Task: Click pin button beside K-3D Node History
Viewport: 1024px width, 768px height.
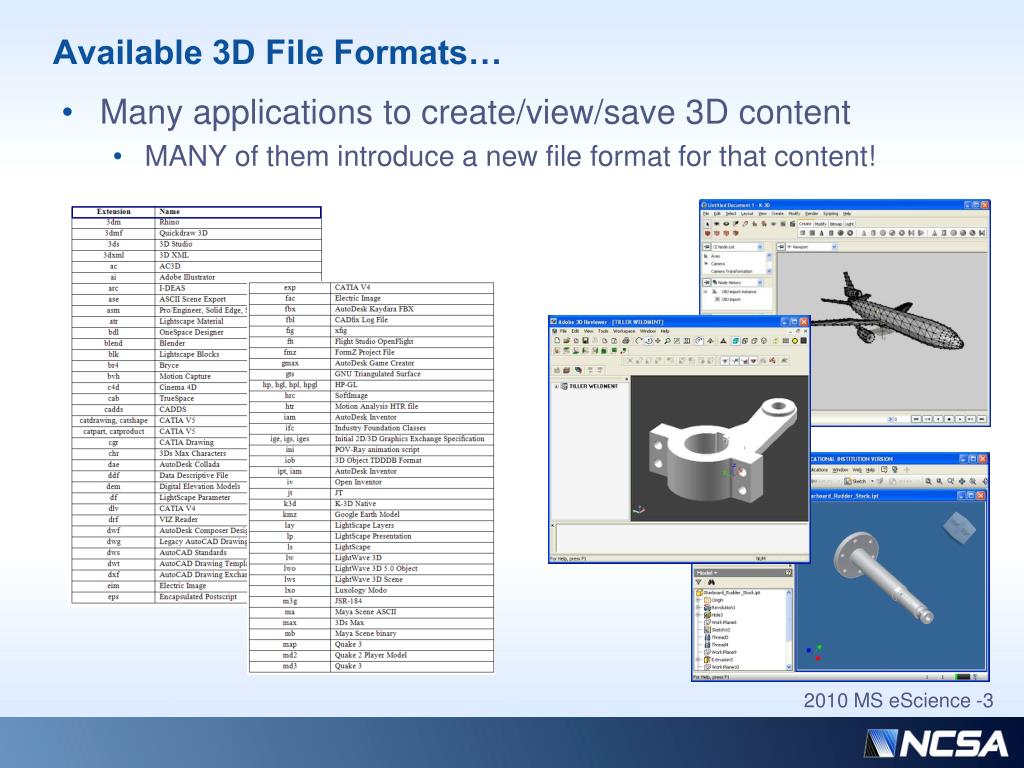Action: click(x=707, y=282)
